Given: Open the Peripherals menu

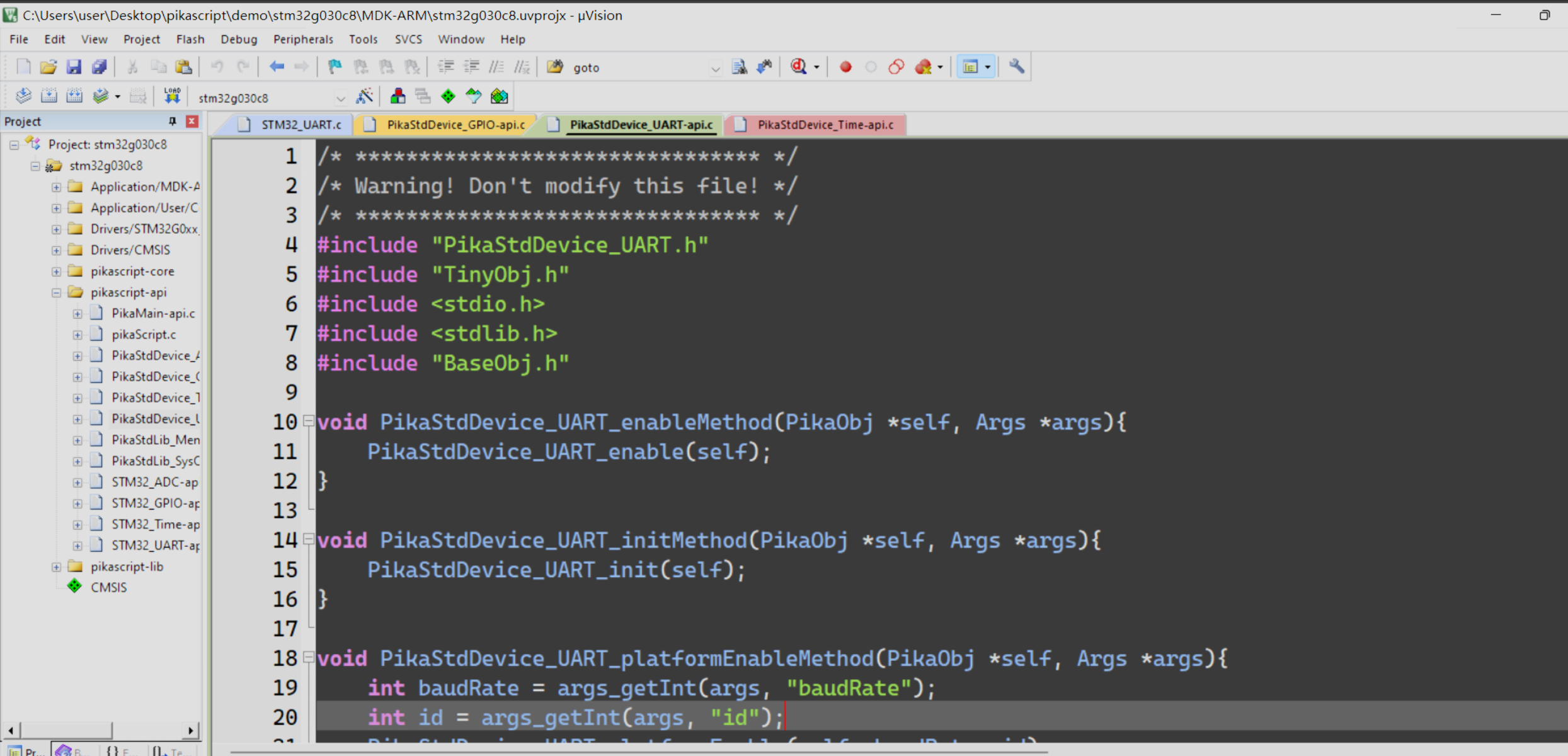Looking at the screenshot, I should coord(302,39).
